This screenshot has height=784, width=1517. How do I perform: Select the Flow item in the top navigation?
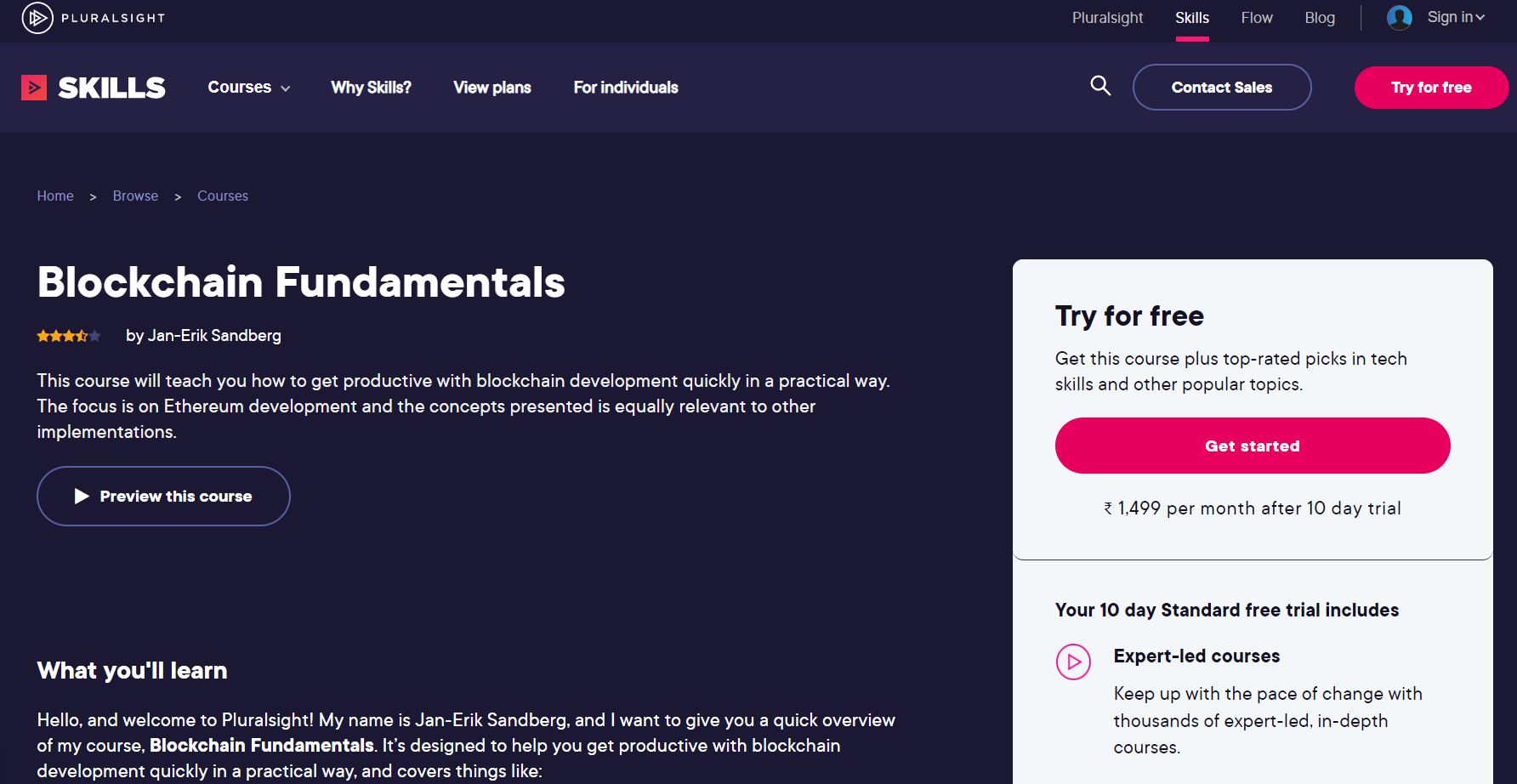(x=1257, y=17)
